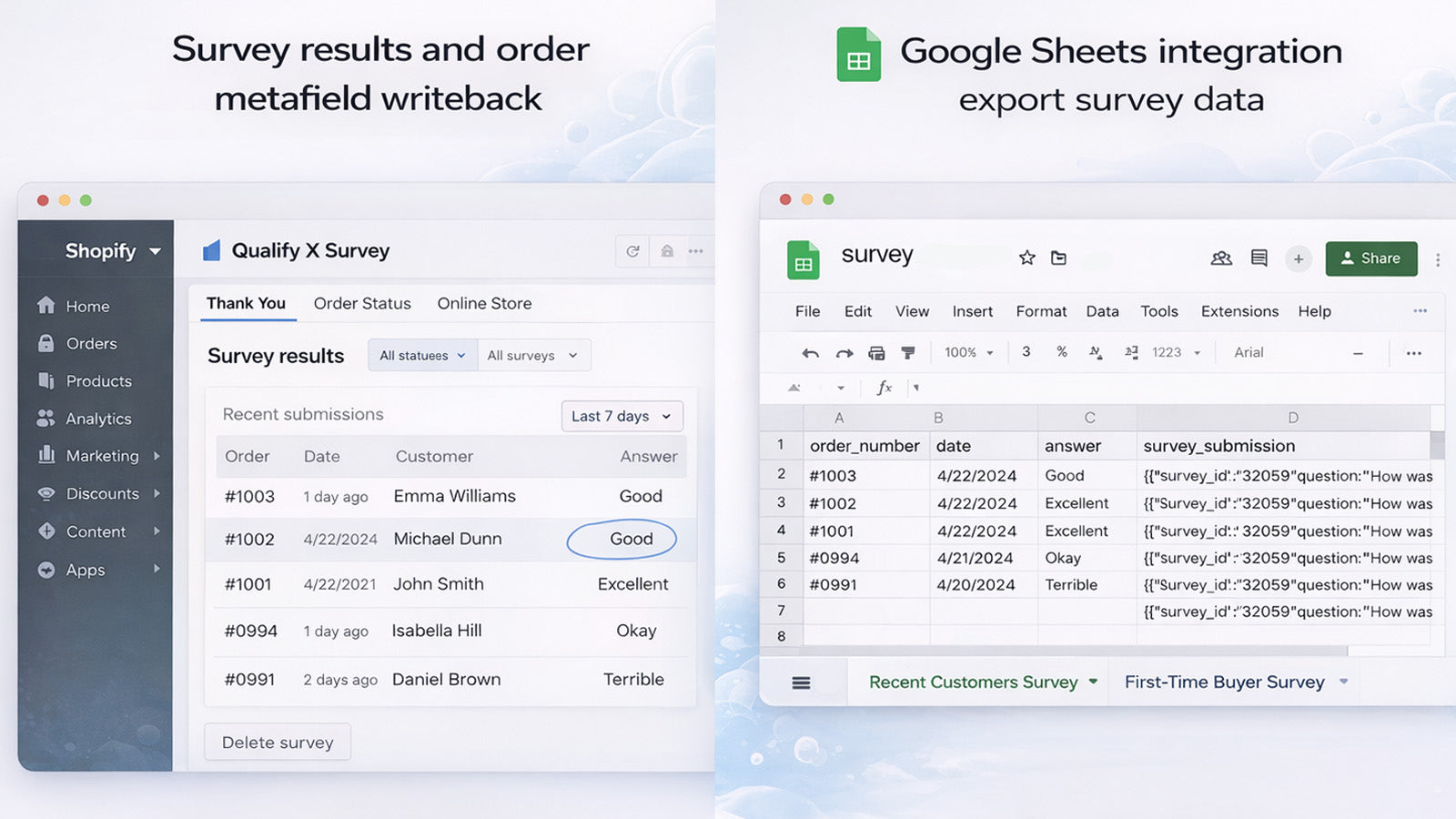Image resolution: width=1456 pixels, height=819 pixels.
Task: Open the collaborators people icon in Sheets
Action: pyautogui.click(x=1221, y=258)
